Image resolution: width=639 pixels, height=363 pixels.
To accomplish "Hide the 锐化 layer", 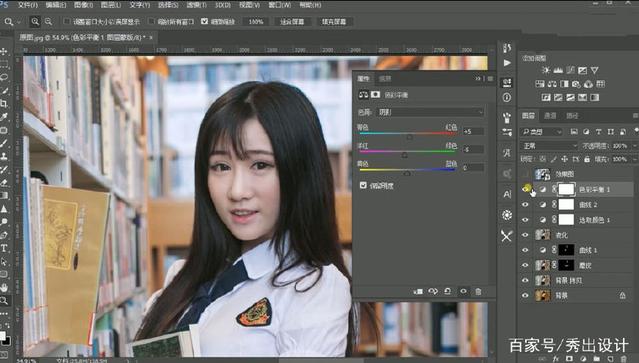I will [x=525, y=235].
